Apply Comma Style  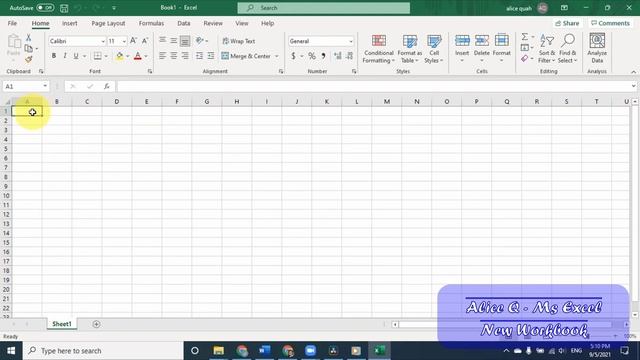point(323,56)
